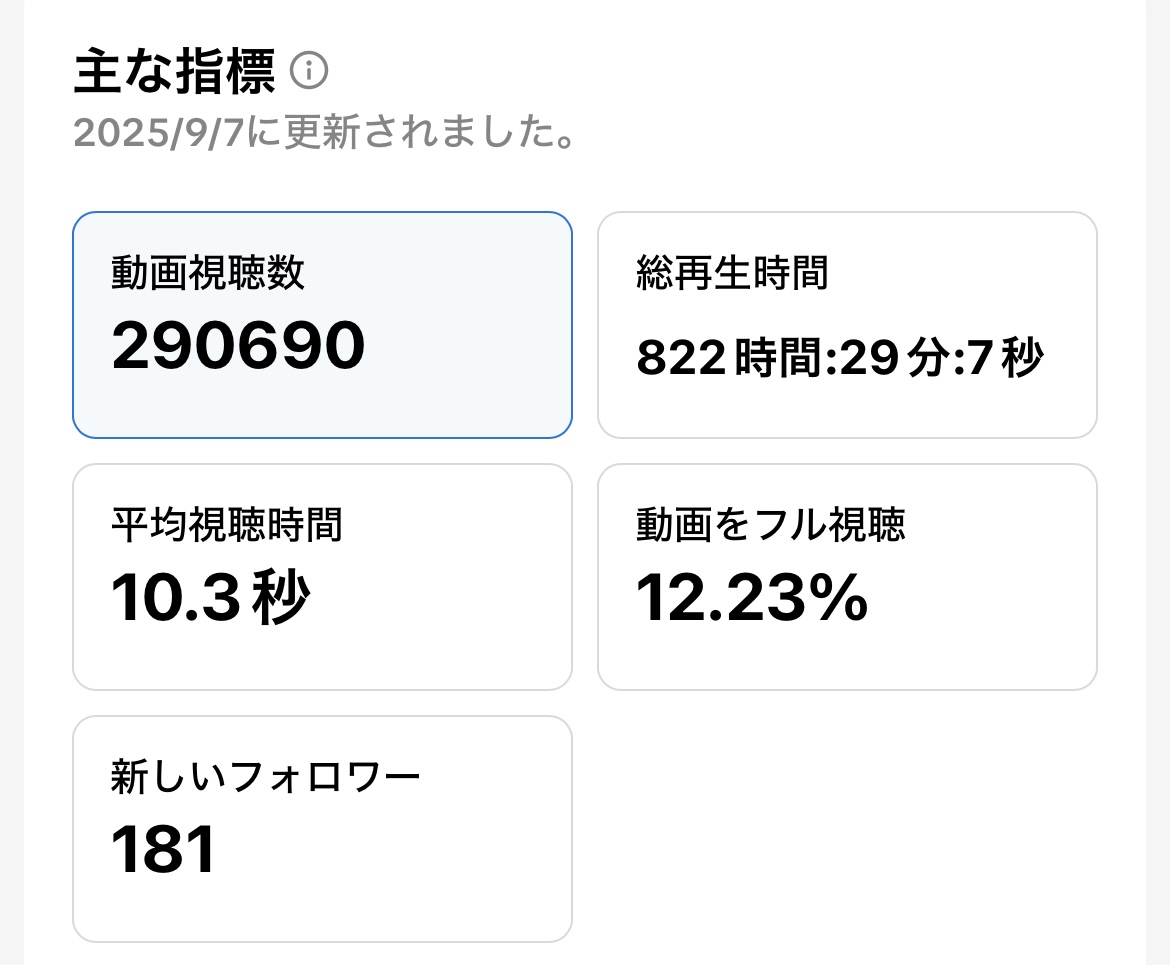Click the circled info icon beside the heading
The height and width of the screenshot is (965, 1170).
pos(311,70)
